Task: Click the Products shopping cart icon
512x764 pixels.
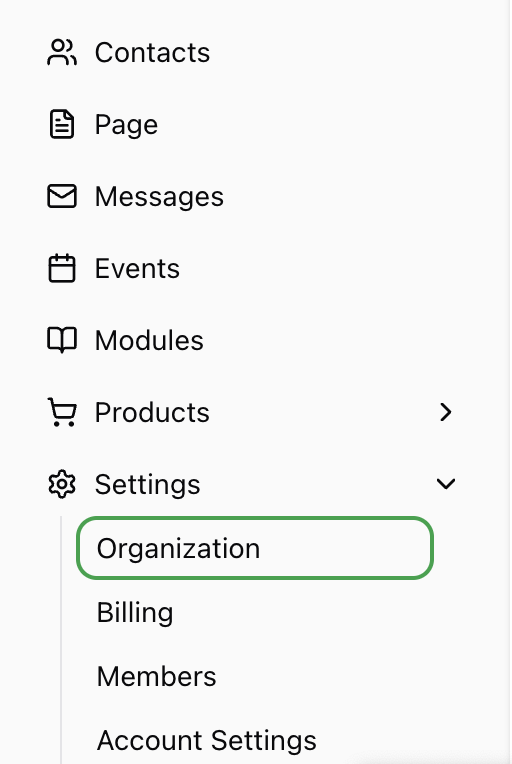Action: (x=62, y=412)
